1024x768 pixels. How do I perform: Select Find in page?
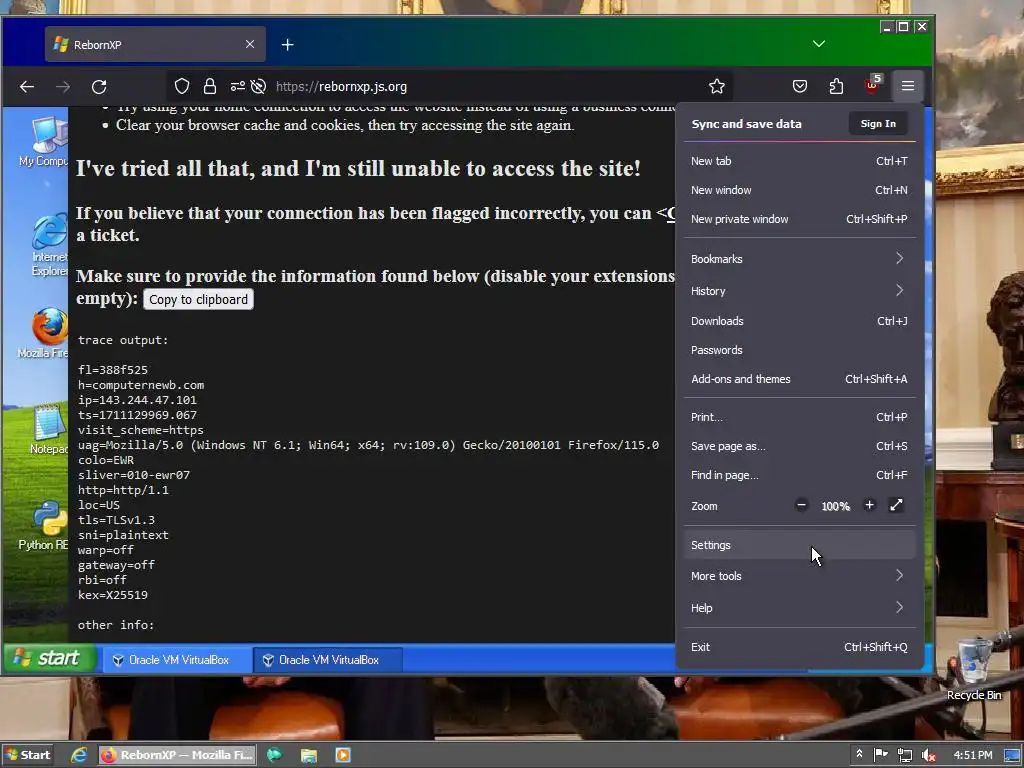point(799,475)
